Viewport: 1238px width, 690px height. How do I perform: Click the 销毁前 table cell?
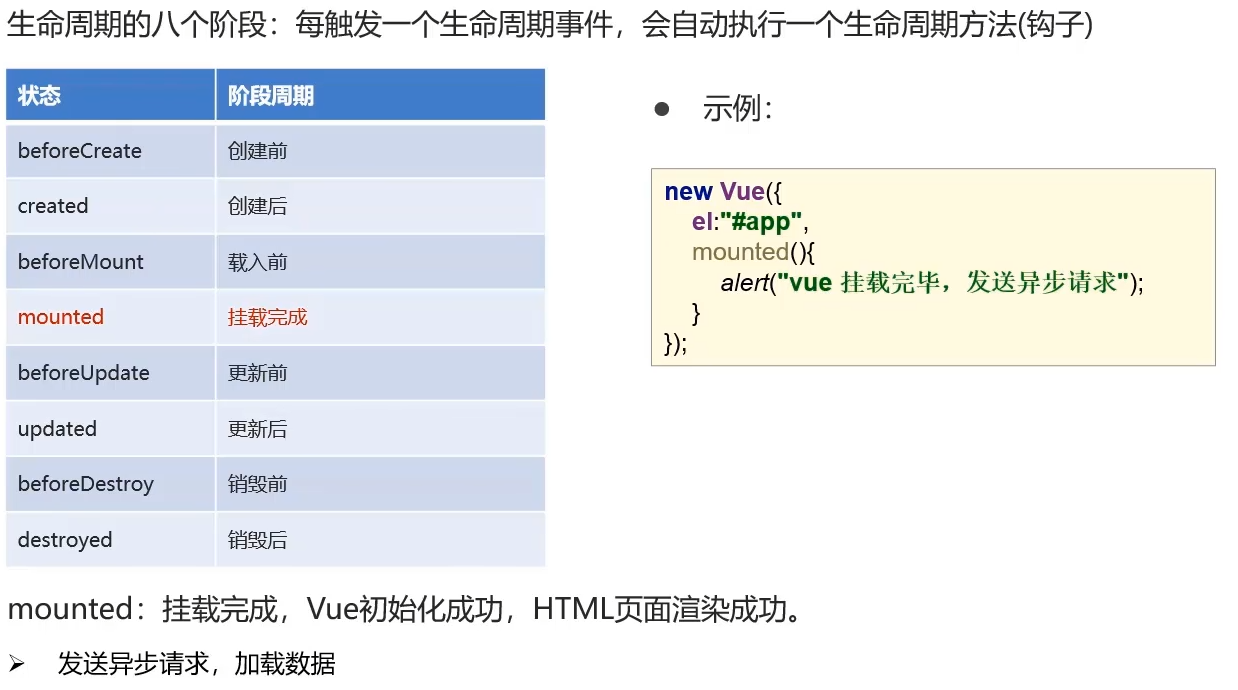(258, 484)
